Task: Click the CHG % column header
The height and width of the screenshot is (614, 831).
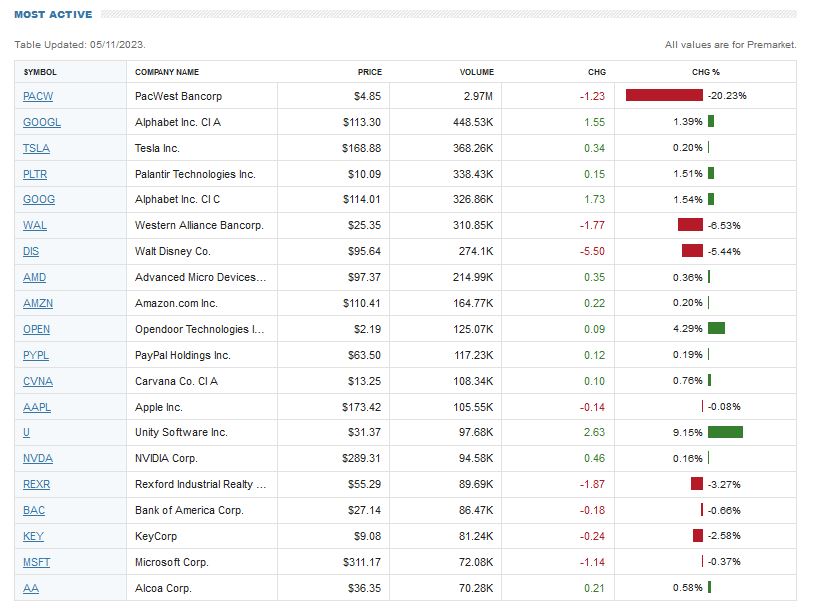Action: pyautogui.click(x=706, y=72)
